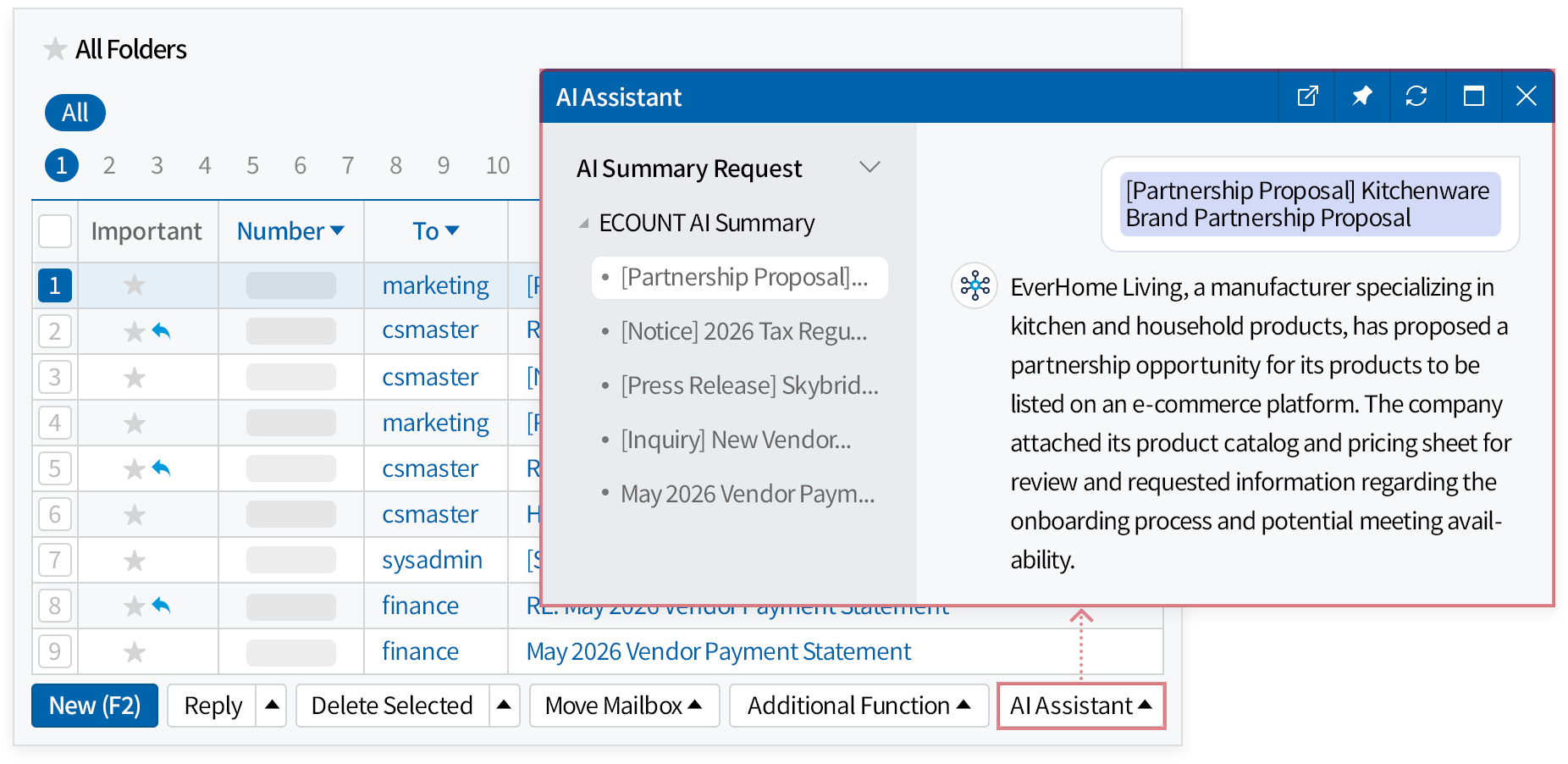Click the Kitchenware Brand Partnership Proposal chat bubble
Screen dimensions: 1568x764
click(1310, 204)
